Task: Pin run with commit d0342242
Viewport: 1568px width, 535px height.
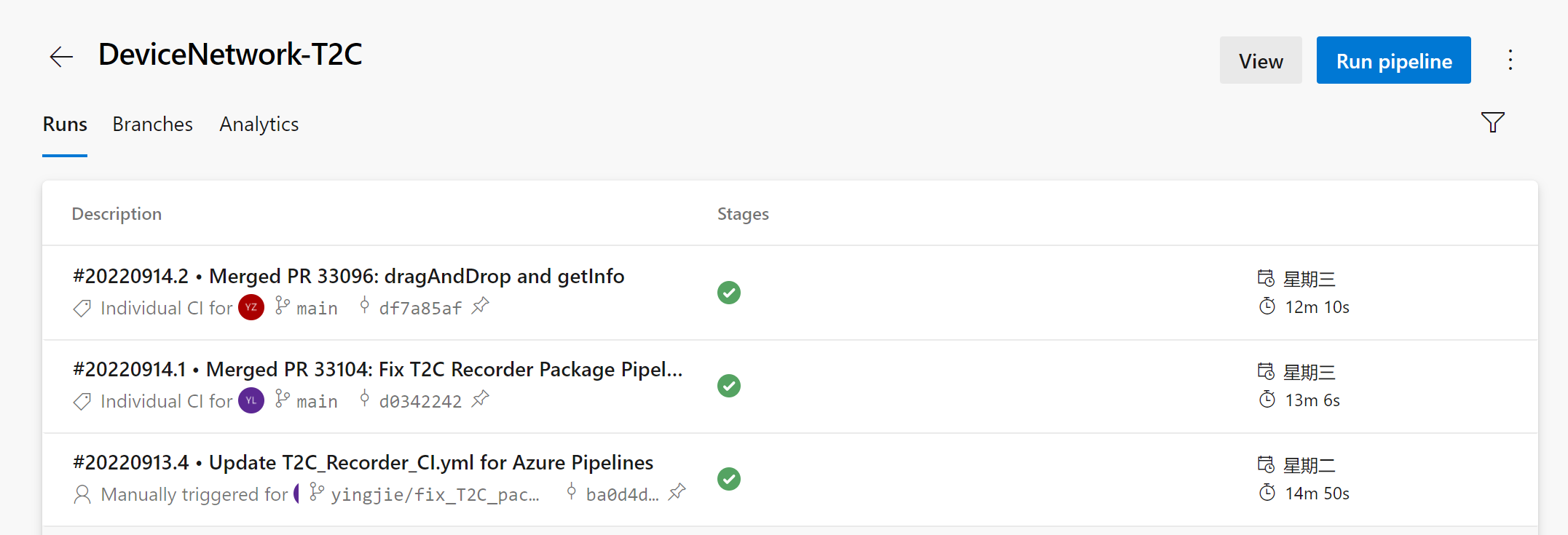Action: tap(480, 400)
